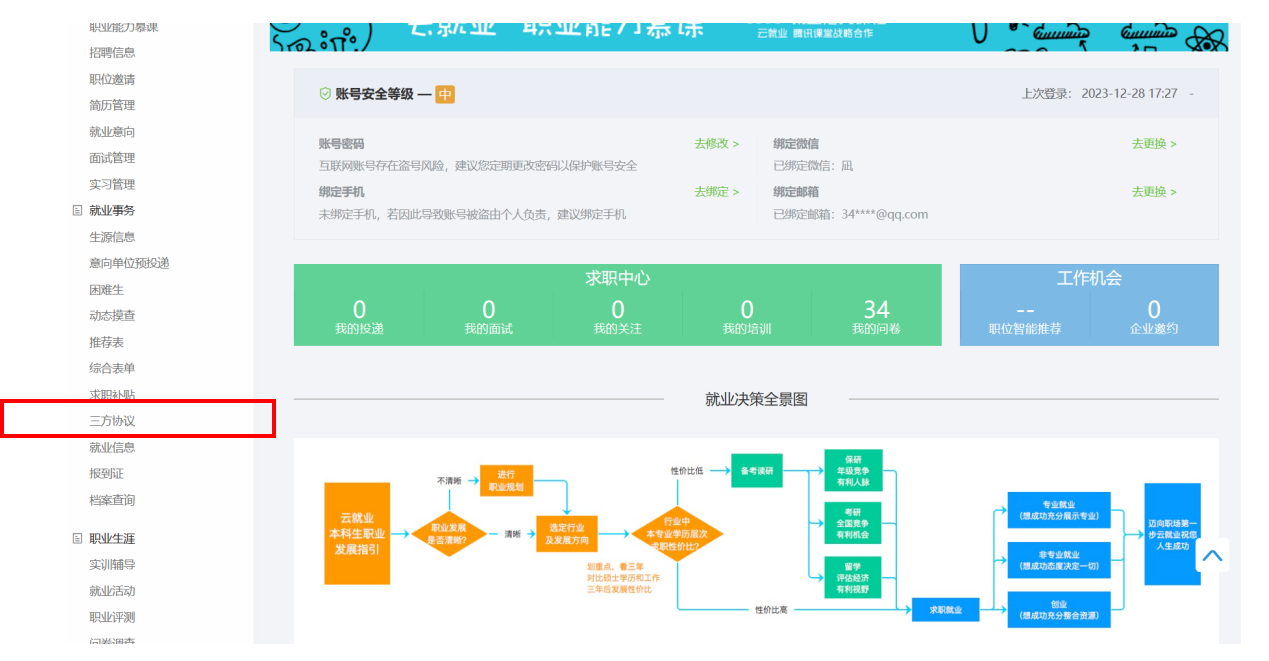The image size is (1269, 661).
Task: Go to 档案查询 in sidebar
Action: (x=112, y=500)
